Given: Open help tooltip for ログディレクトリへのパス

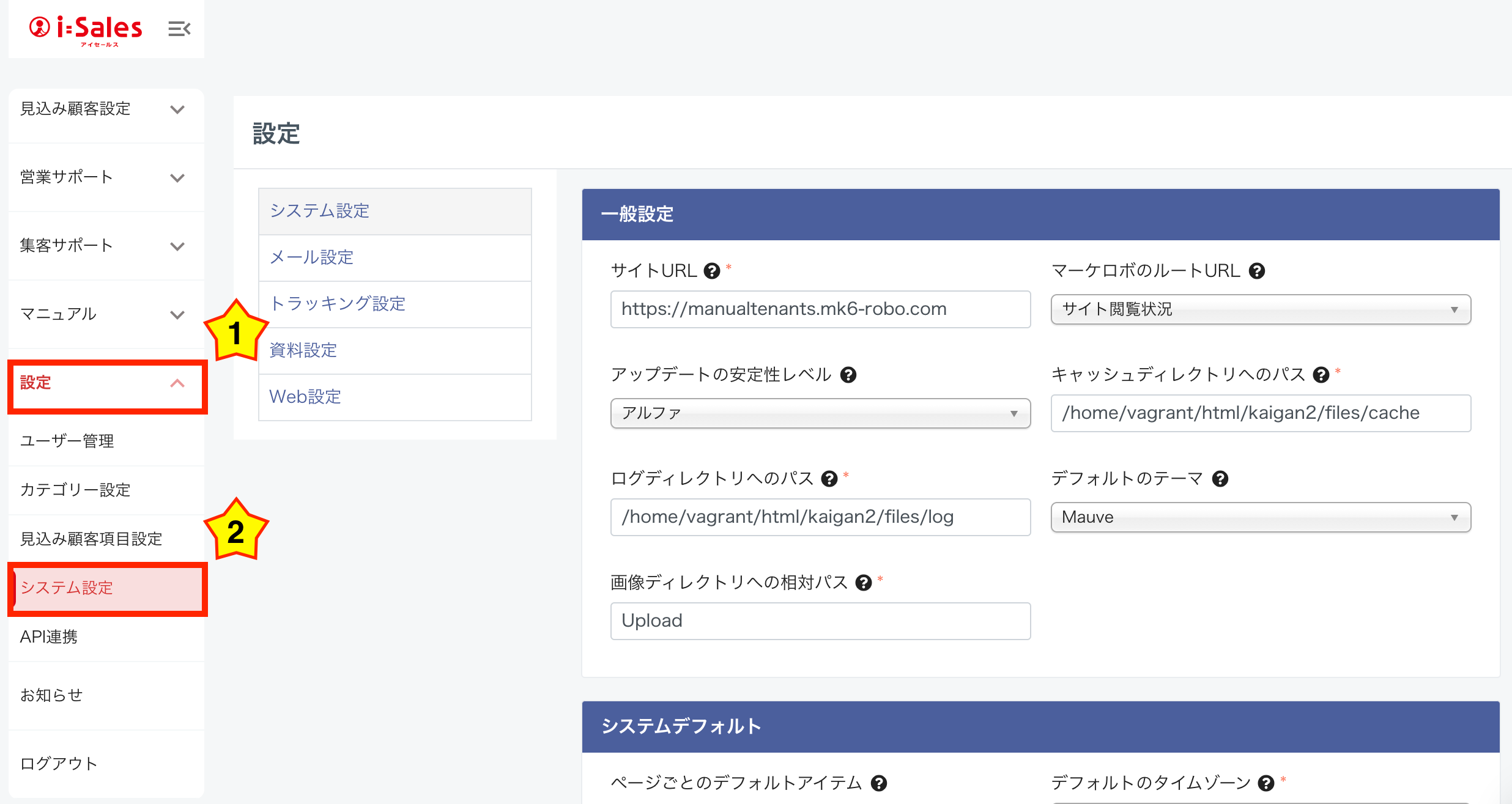Looking at the screenshot, I should pos(829,479).
